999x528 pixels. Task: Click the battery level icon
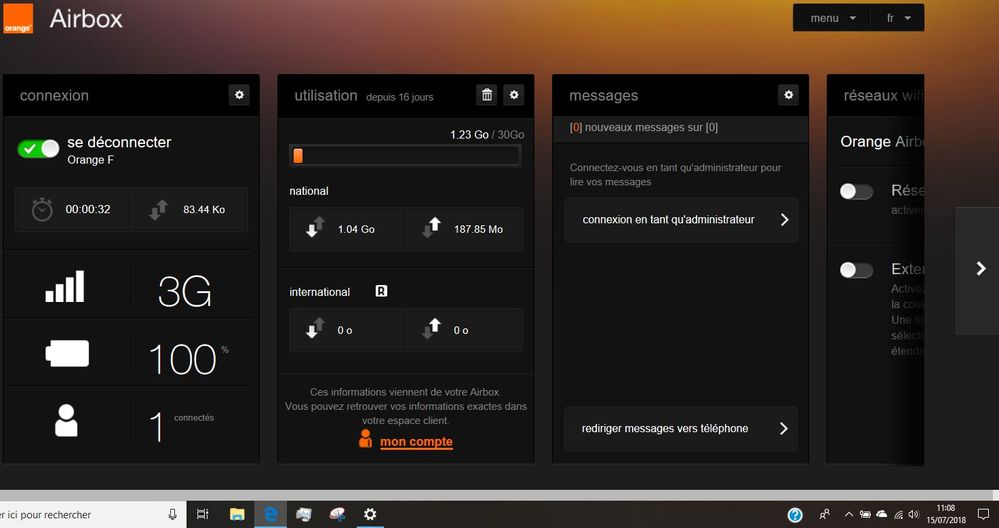coord(67,354)
